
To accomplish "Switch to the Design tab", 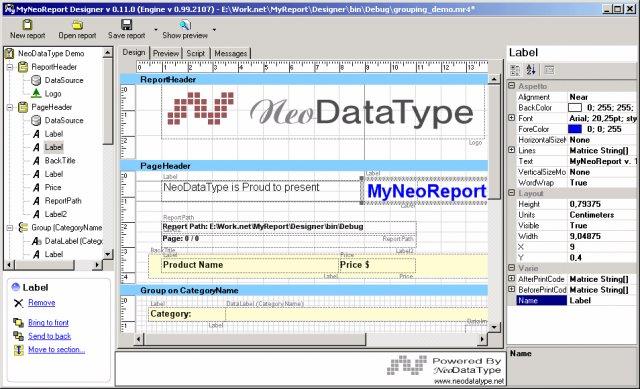I will pyautogui.click(x=134, y=53).
